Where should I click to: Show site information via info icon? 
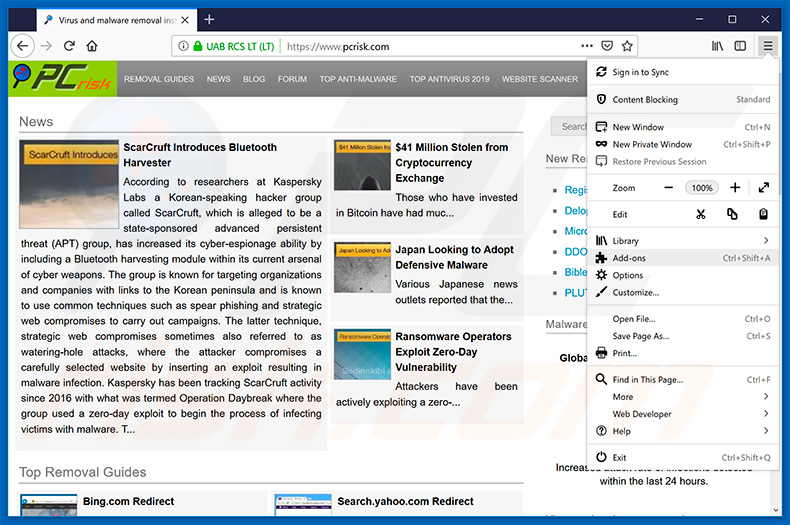(183, 46)
